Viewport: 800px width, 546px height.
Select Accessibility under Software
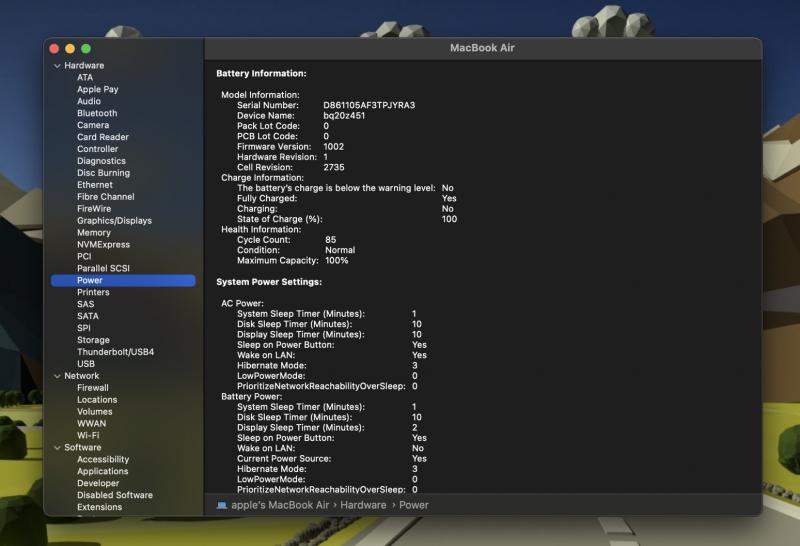tap(103, 459)
